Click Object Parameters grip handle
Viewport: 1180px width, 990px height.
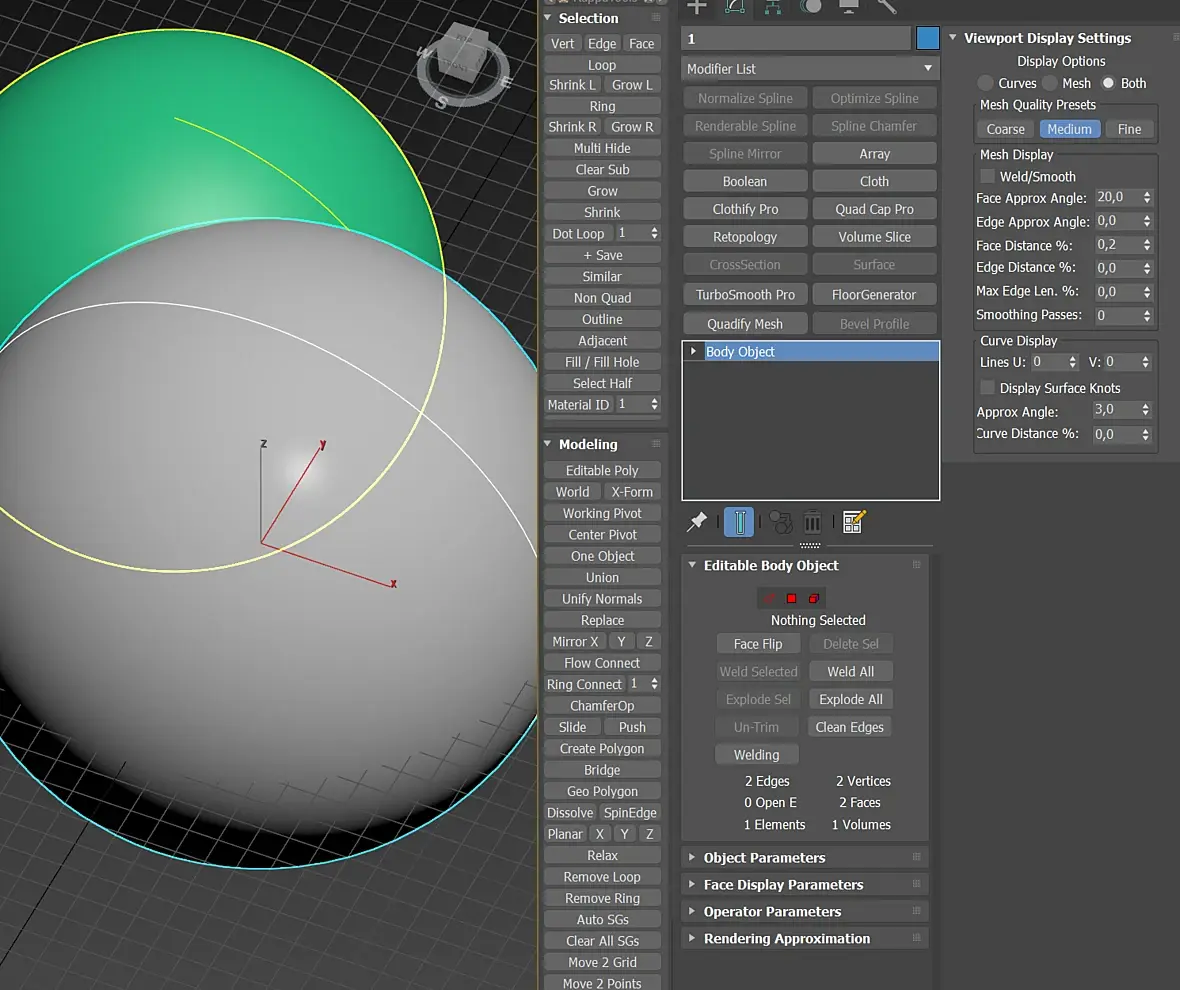[917, 857]
